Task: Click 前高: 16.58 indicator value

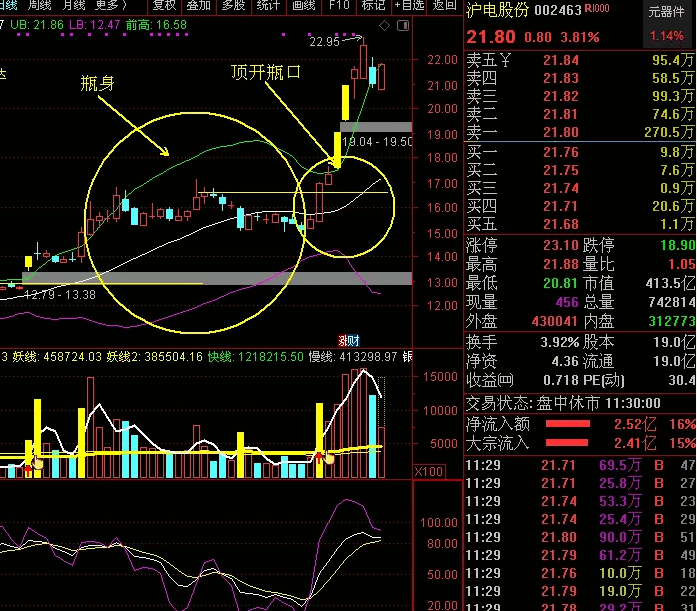Action: coord(156,25)
